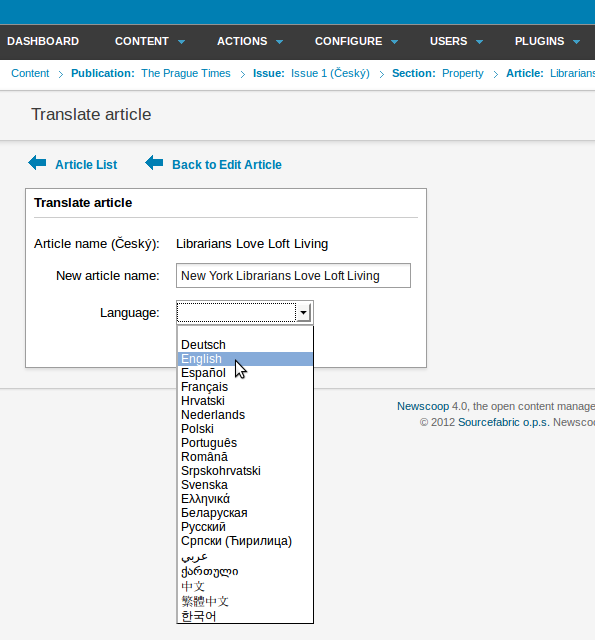Expand the Configure menu arrow

click(x=394, y=42)
